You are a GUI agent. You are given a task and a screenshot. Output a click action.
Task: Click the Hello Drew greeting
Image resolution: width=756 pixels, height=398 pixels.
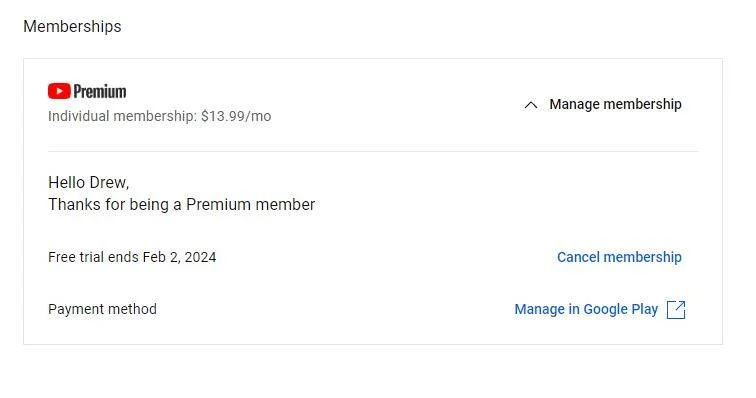pos(89,182)
